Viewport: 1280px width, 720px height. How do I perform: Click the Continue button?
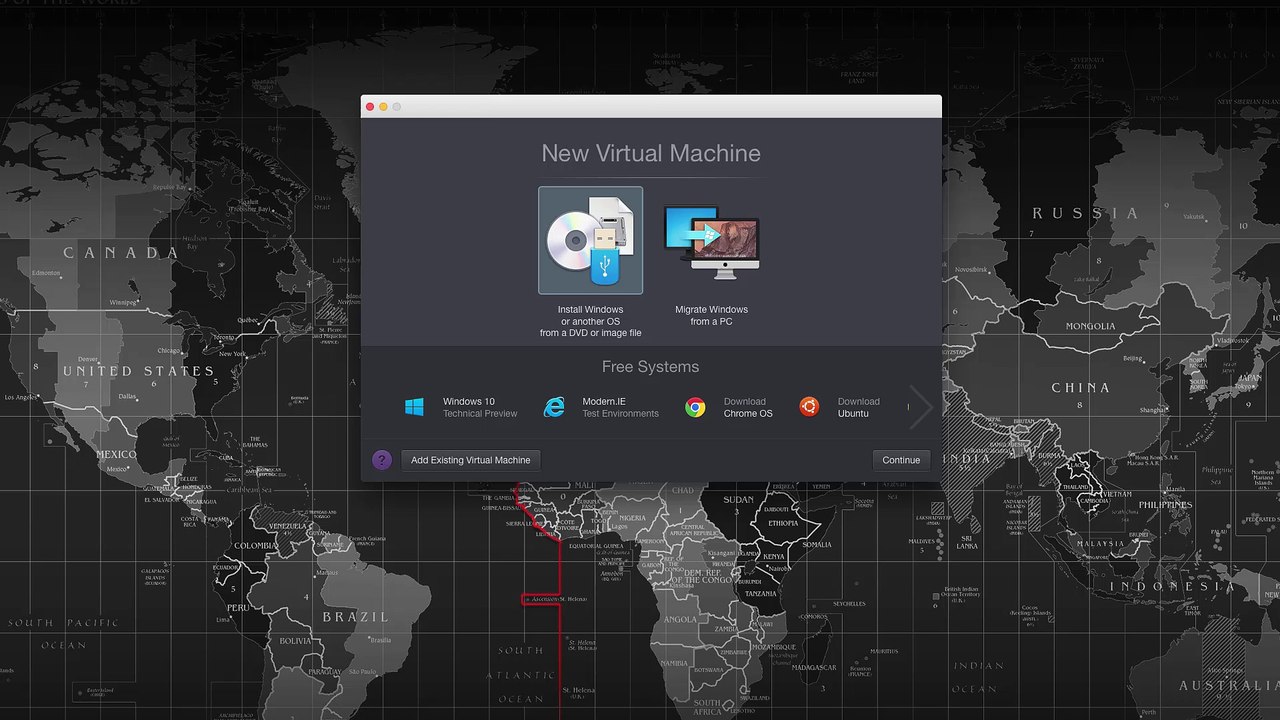tap(901, 460)
